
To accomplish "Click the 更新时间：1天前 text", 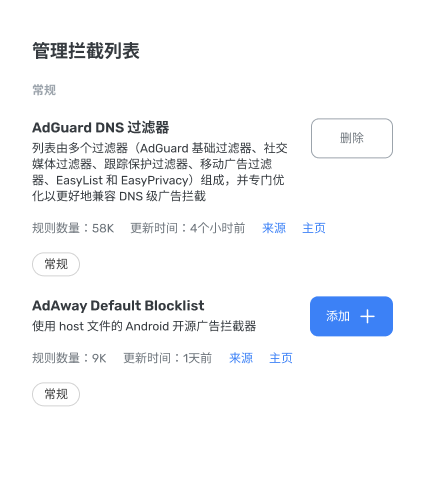I will [x=168, y=358].
